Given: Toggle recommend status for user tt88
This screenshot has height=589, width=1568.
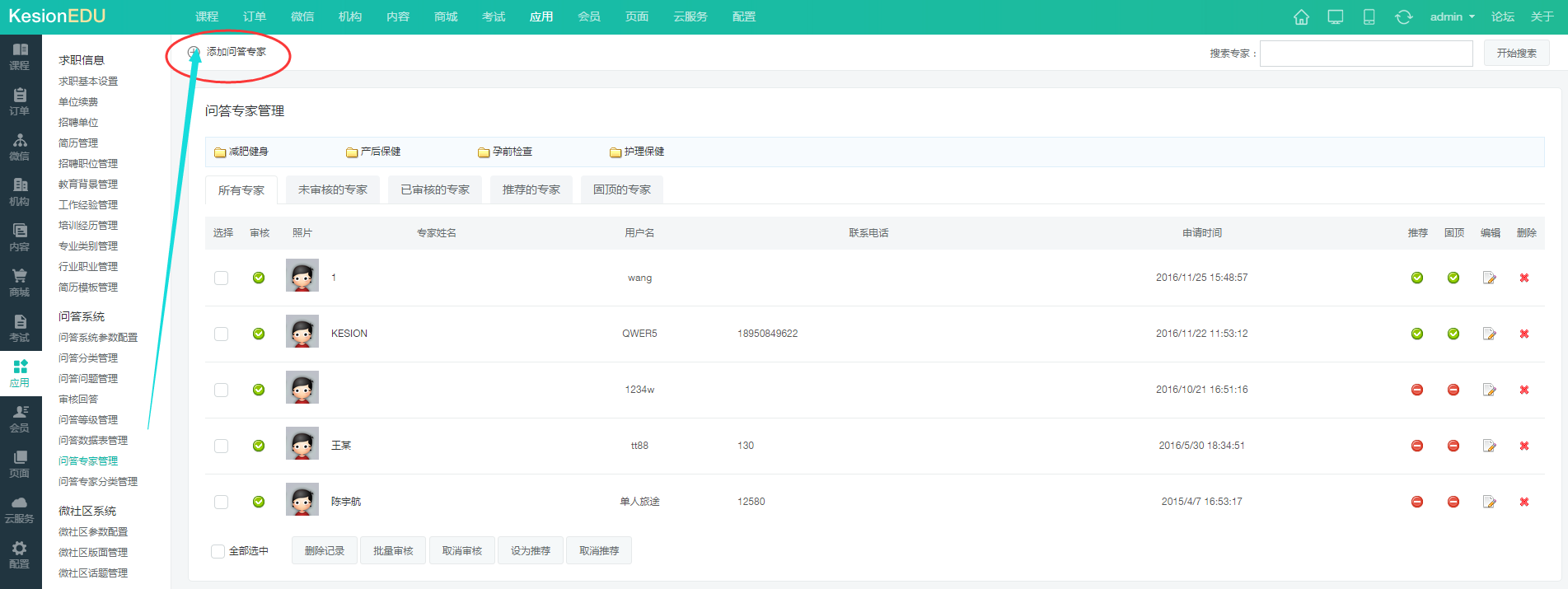Looking at the screenshot, I should pos(1417,446).
